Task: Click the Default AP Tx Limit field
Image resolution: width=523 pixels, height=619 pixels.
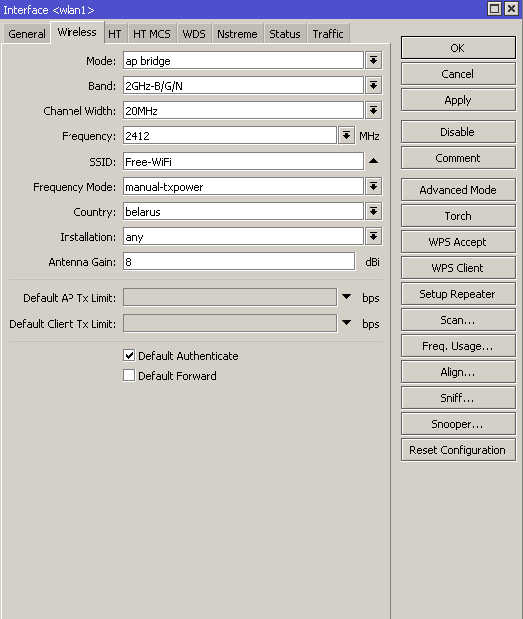Action: pyautogui.click(x=230, y=297)
